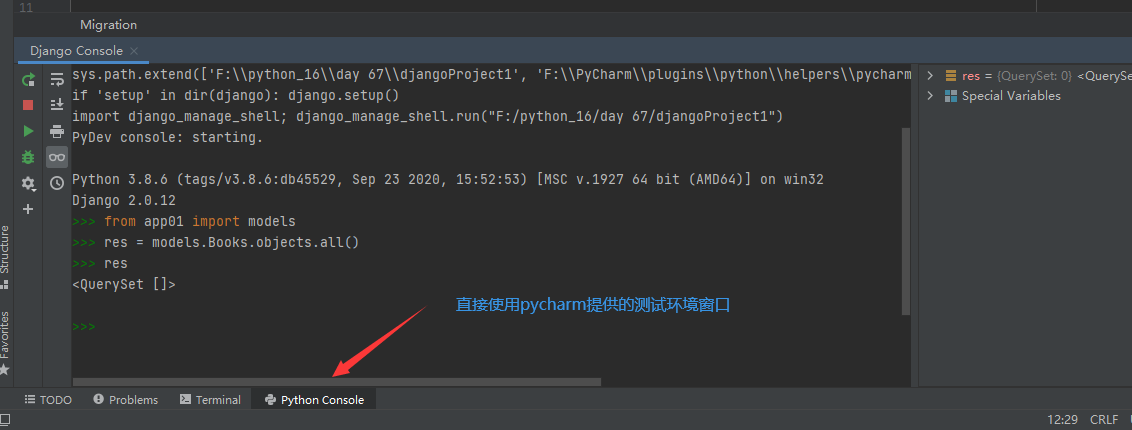Click the "if 'setup' in dir(django)" line
Image resolution: width=1132 pixels, height=430 pixels.
(x=235, y=95)
